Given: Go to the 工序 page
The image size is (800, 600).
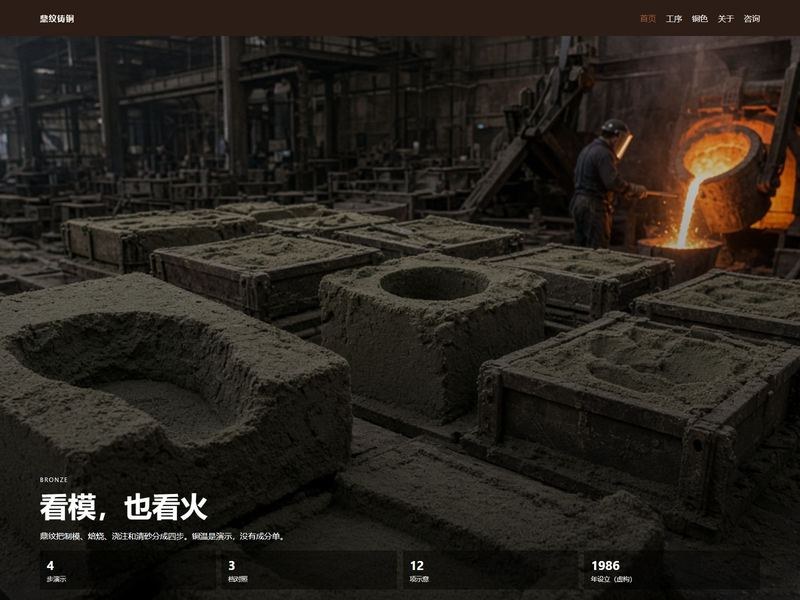Looking at the screenshot, I should (x=673, y=19).
